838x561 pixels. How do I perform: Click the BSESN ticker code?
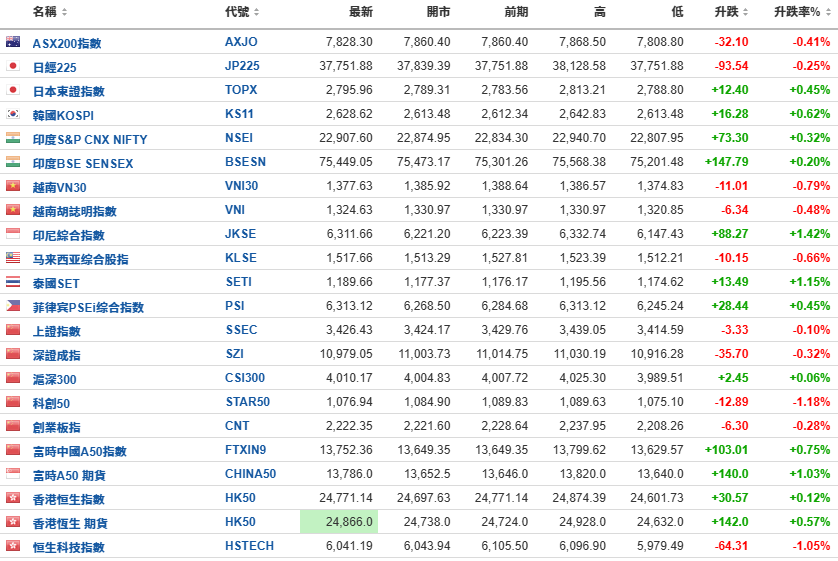[x=245, y=162]
